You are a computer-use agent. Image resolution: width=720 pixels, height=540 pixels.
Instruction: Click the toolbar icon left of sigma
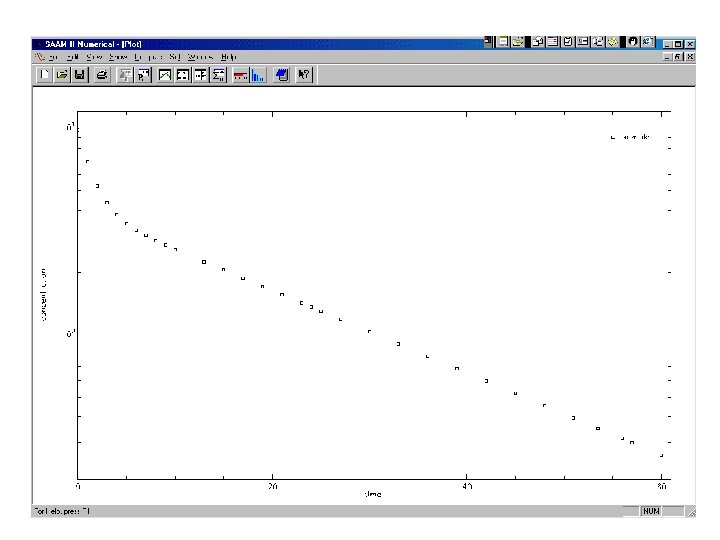[x=201, y=75]
